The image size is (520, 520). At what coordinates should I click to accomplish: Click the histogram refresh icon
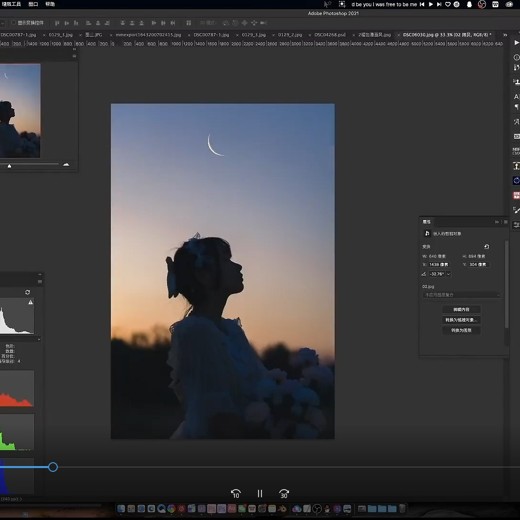click(28, 292)
